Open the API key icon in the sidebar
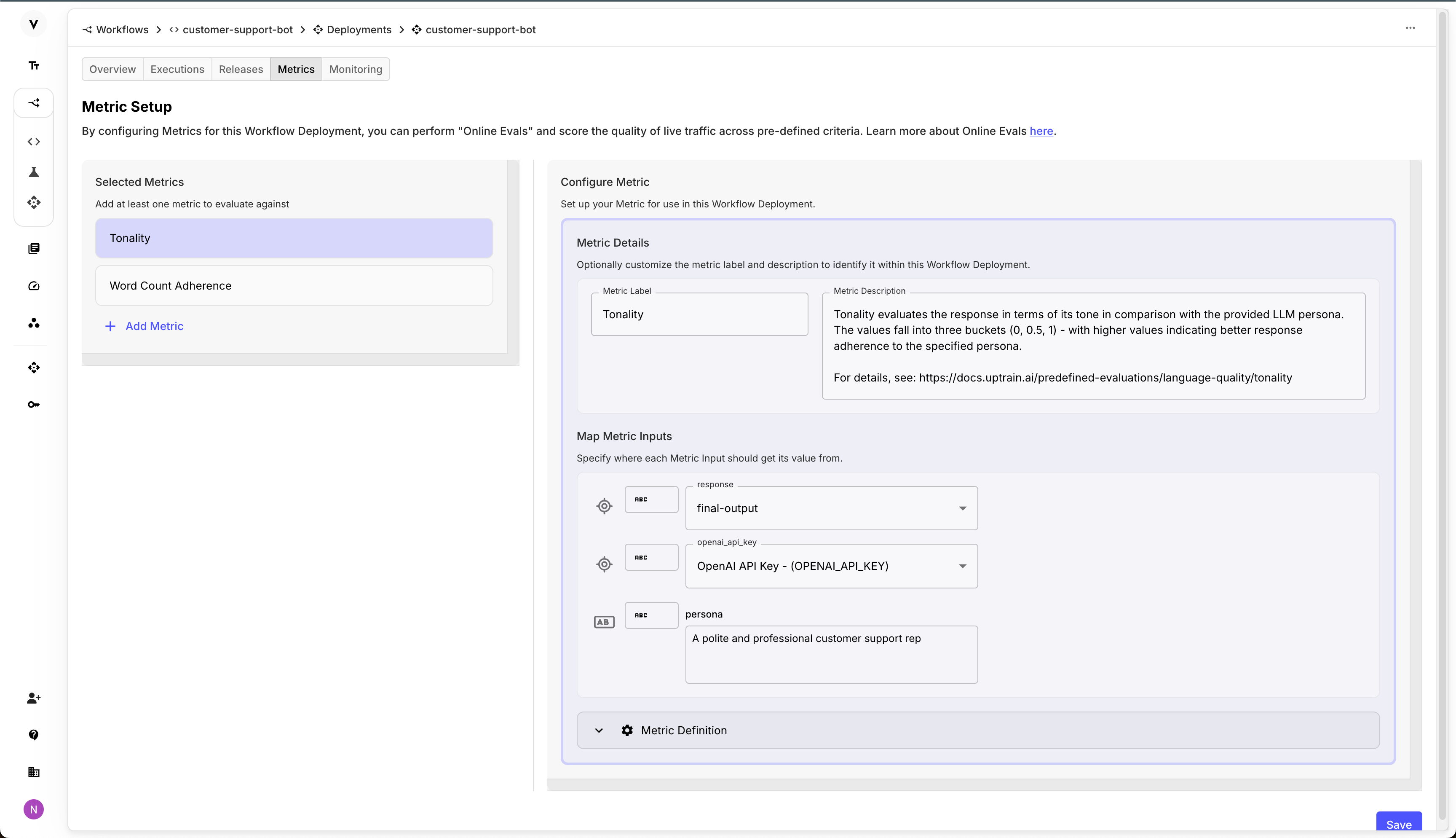Image resolution: width=1456 pixels, height=838 pixels. pyautogui.click(x=34, y=405)
